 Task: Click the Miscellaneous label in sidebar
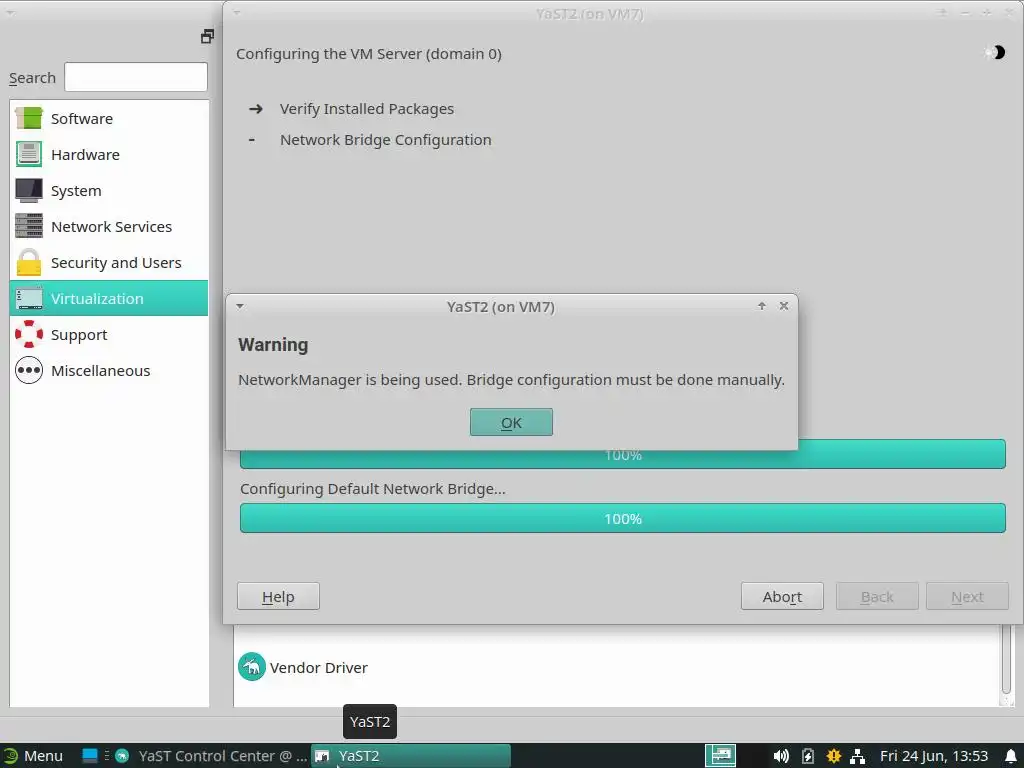100,370
